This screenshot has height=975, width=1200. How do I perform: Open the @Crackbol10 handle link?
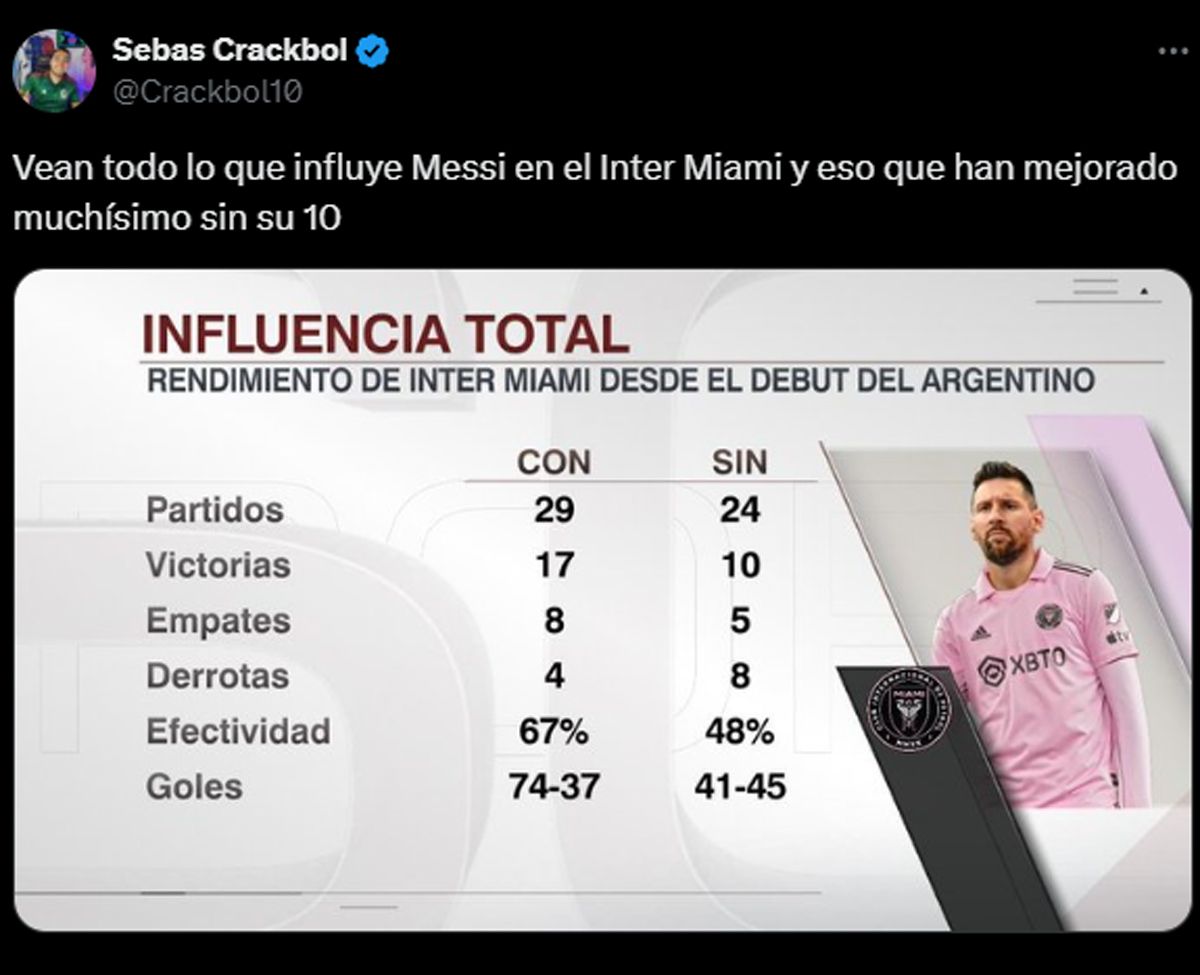[x=207, y=91]
